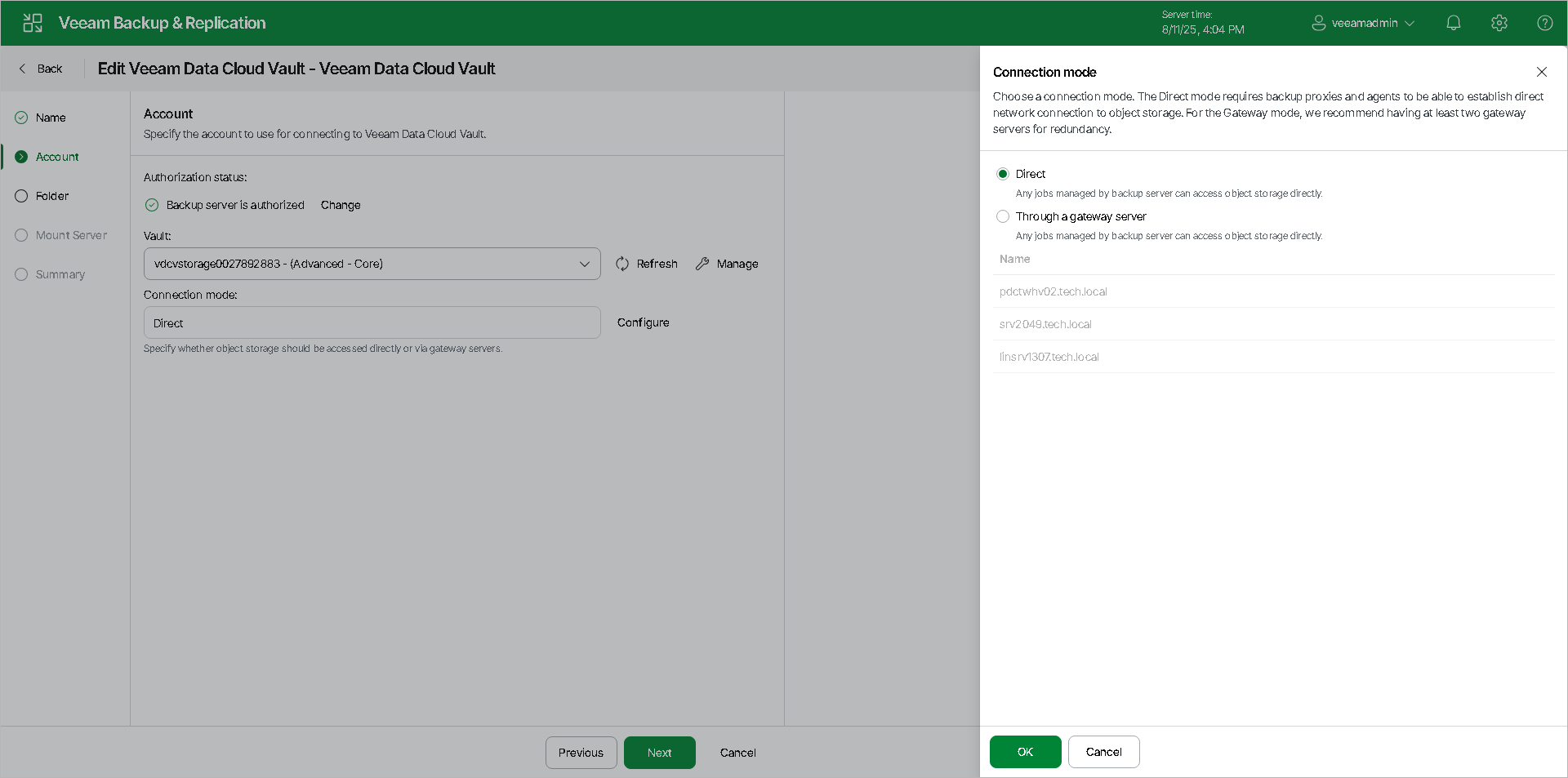
Task: Click the Refresh label
Action: 657,264
